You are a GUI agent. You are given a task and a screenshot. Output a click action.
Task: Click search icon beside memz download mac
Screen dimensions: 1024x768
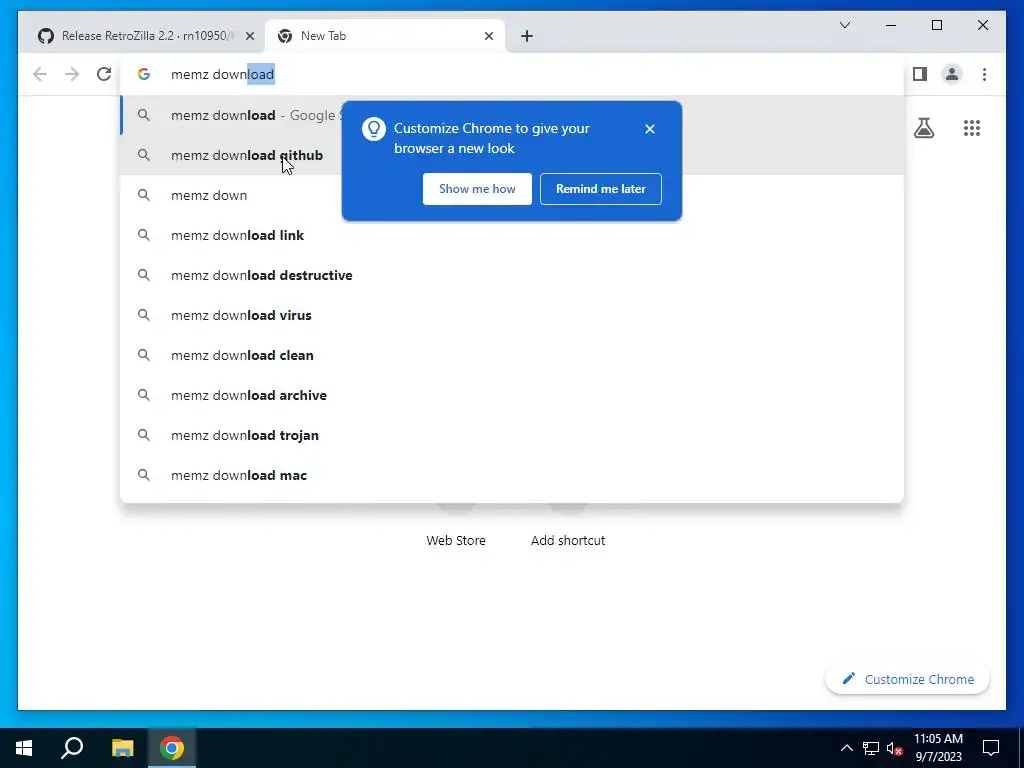point(144,475)
